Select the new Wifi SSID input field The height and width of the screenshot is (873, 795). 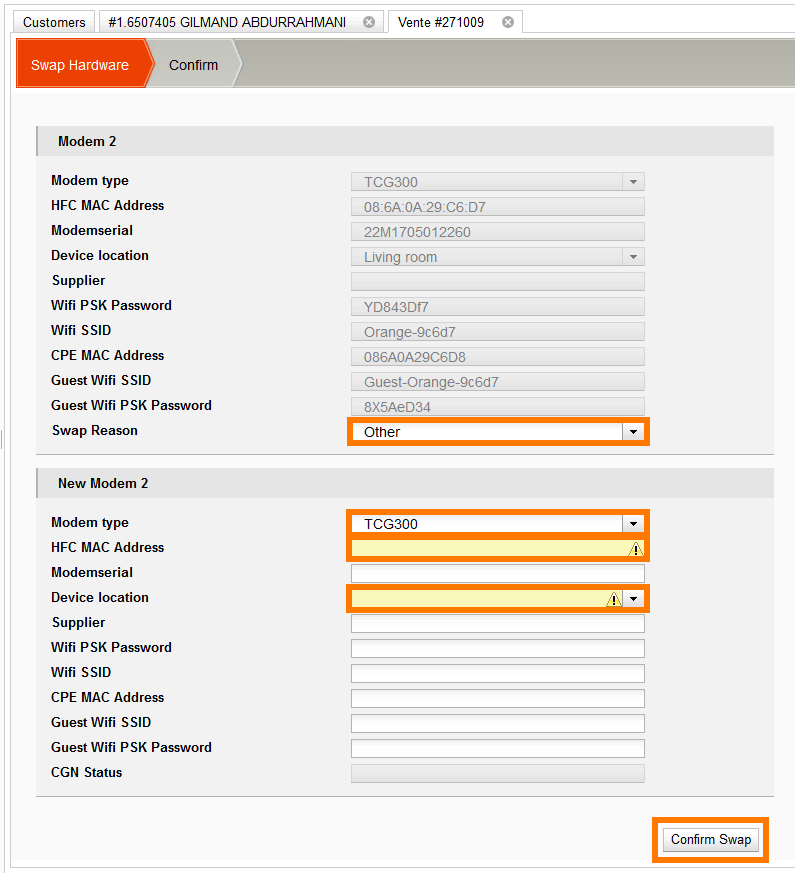coord(497,674)
